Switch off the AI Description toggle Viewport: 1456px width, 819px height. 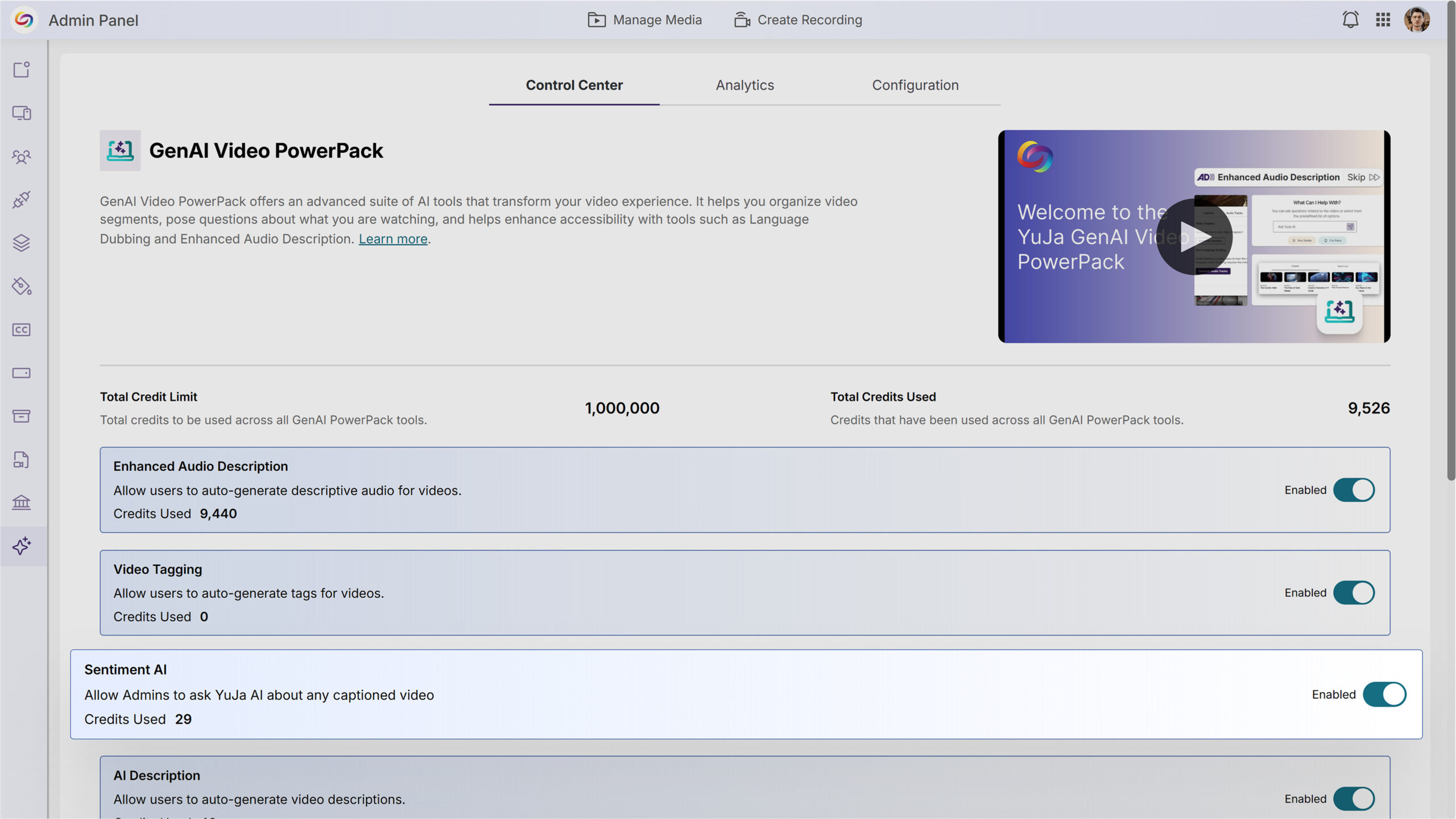coord(1354,799)
